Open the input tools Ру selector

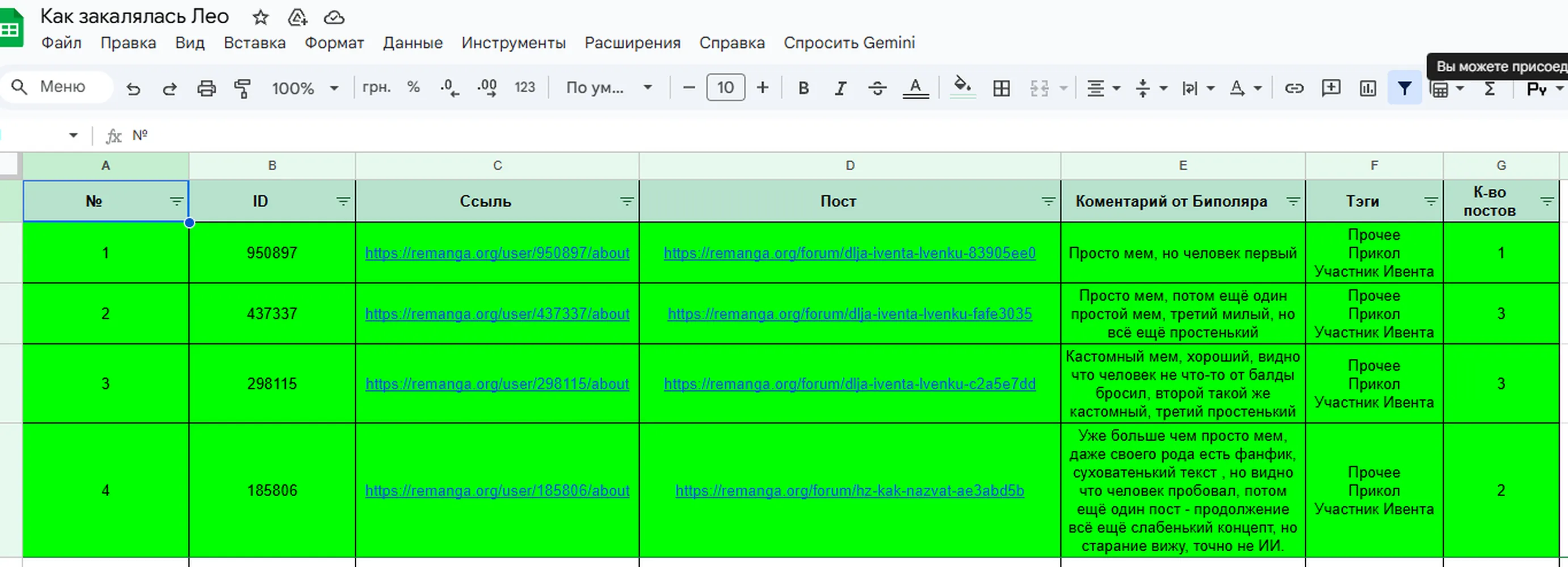pos(1544,89)
